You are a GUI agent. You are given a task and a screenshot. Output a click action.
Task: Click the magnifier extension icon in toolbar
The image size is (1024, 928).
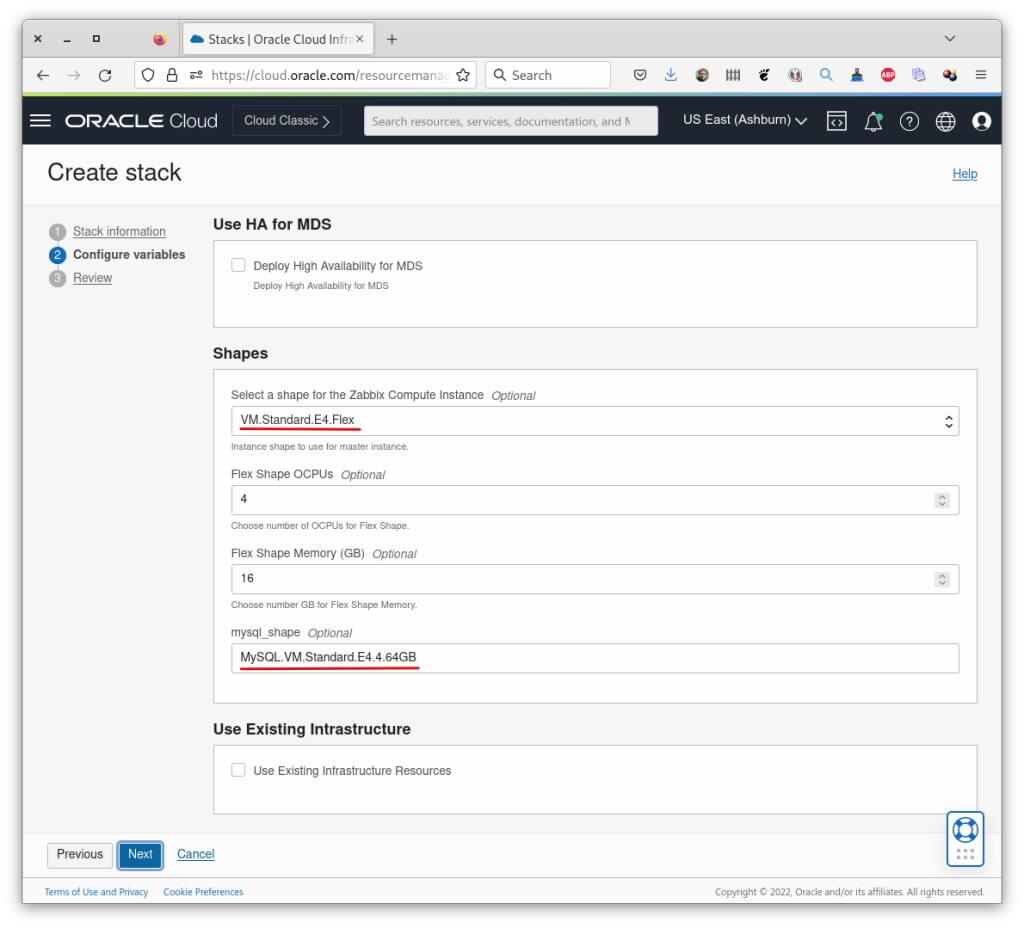click(x=825, y=75)
